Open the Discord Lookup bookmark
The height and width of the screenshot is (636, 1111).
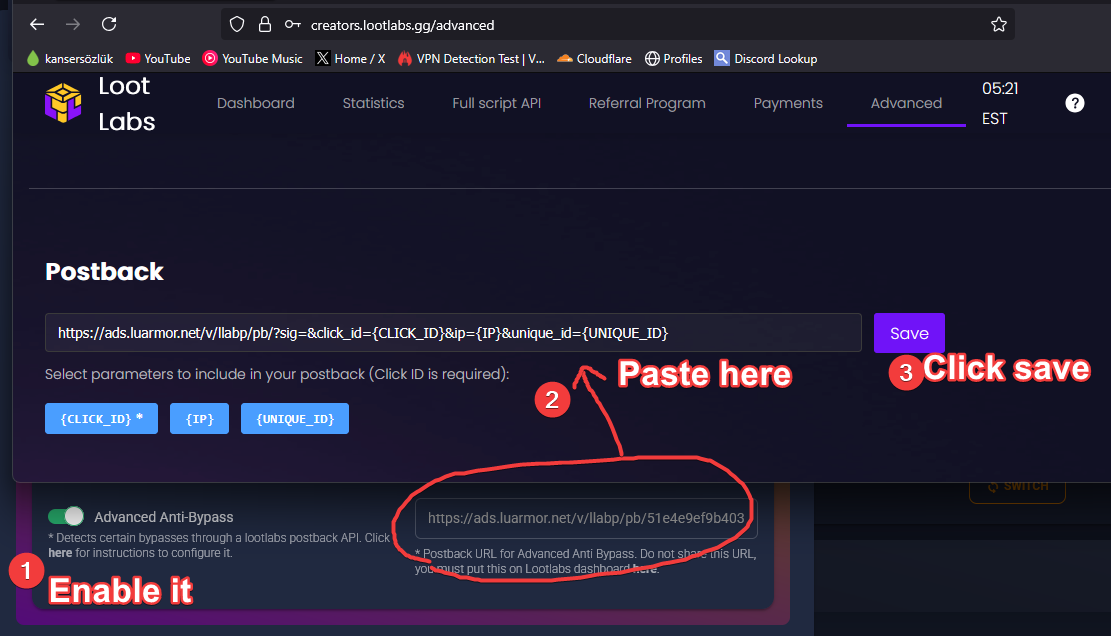[x=766, y=59]
